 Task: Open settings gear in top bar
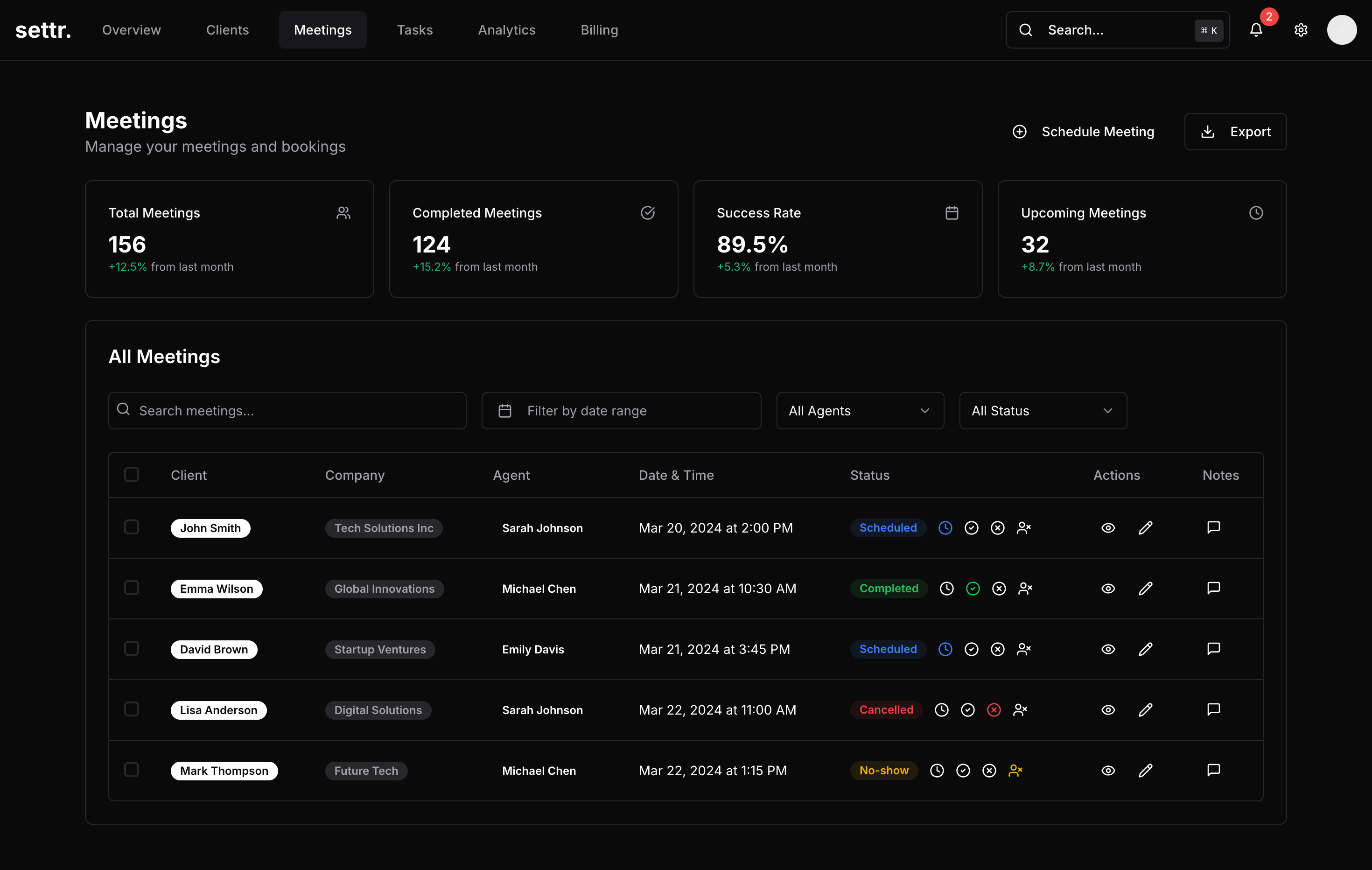(x=1301, y=30)
